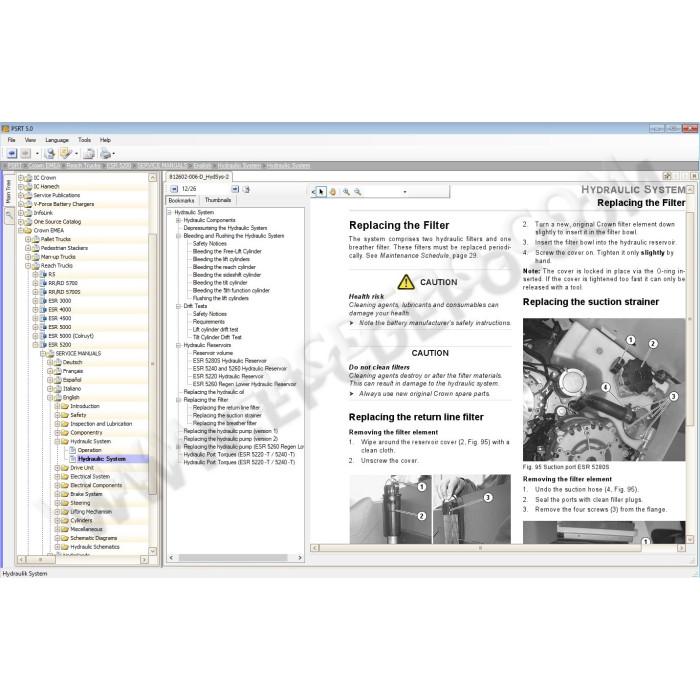This screenshot has height=700, width=700.
Task: Expand the ESR 4000 tree node
Action: click(35, 310)
